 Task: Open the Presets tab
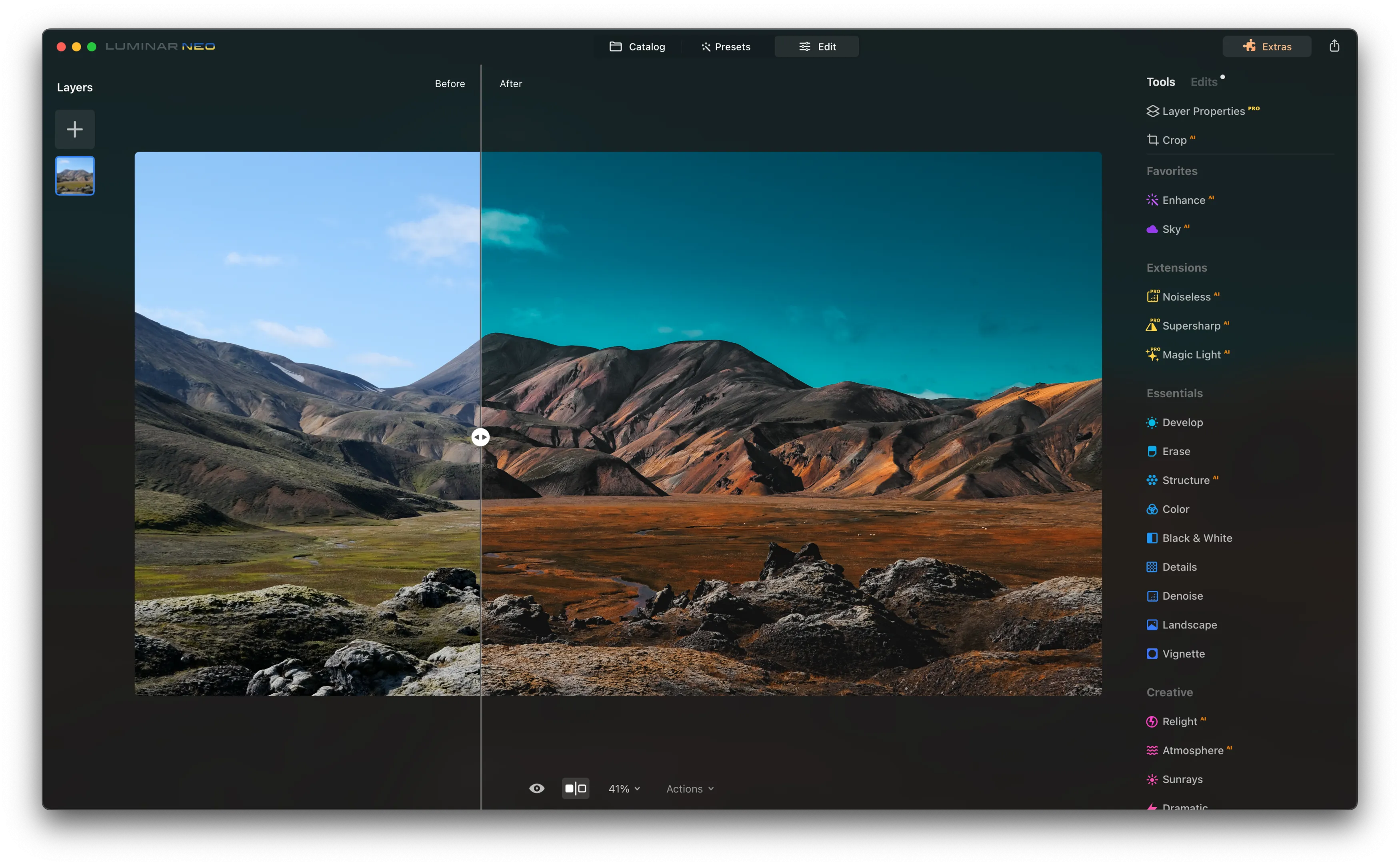pos(726,46)
